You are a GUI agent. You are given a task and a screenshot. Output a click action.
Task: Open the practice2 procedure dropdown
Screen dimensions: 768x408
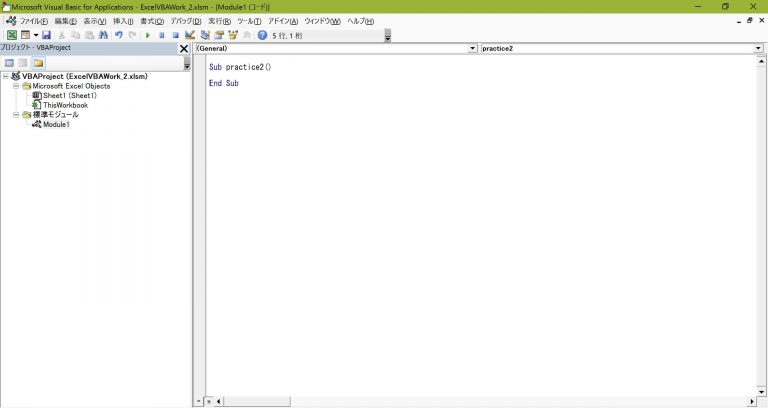point(759,48)
